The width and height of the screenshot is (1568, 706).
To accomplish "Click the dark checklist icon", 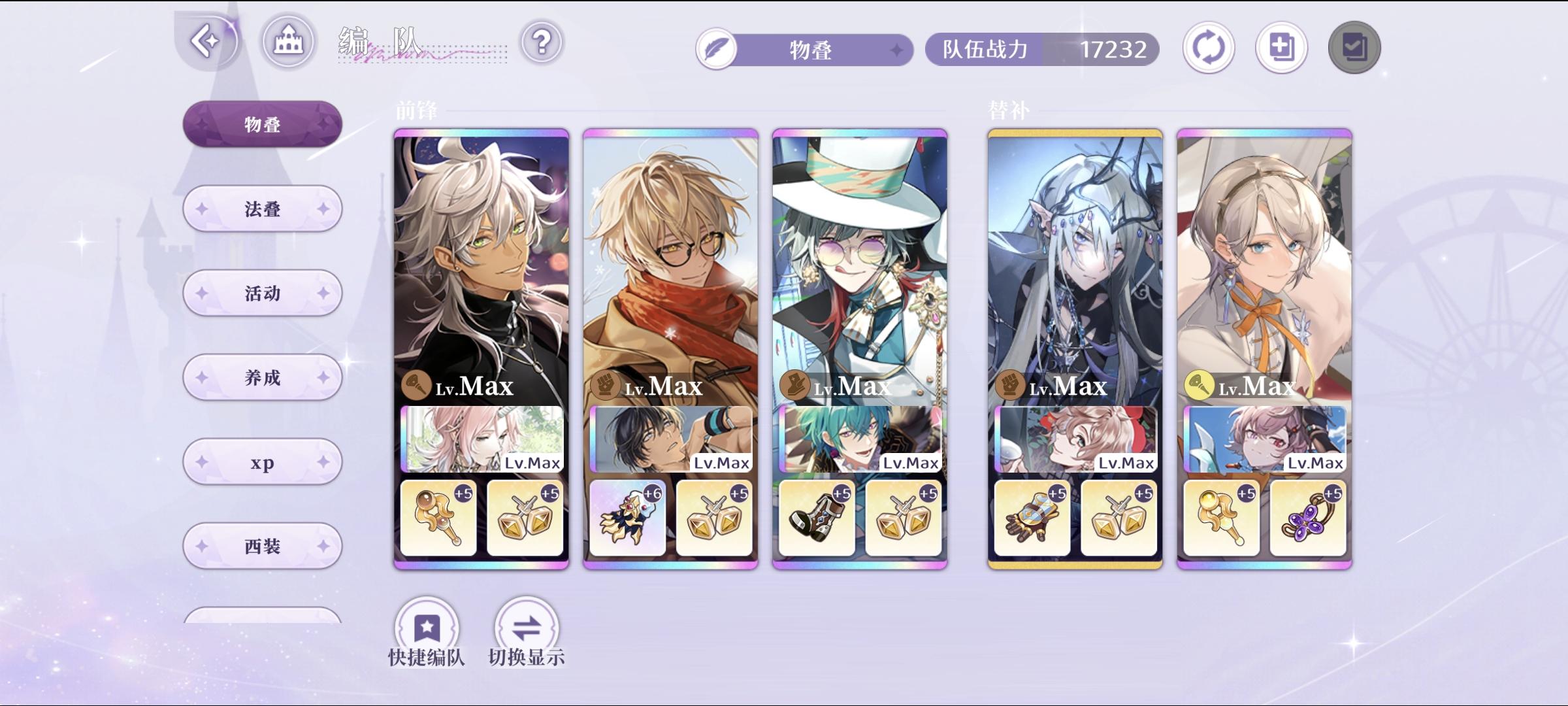I will [x=1354, y=48].
